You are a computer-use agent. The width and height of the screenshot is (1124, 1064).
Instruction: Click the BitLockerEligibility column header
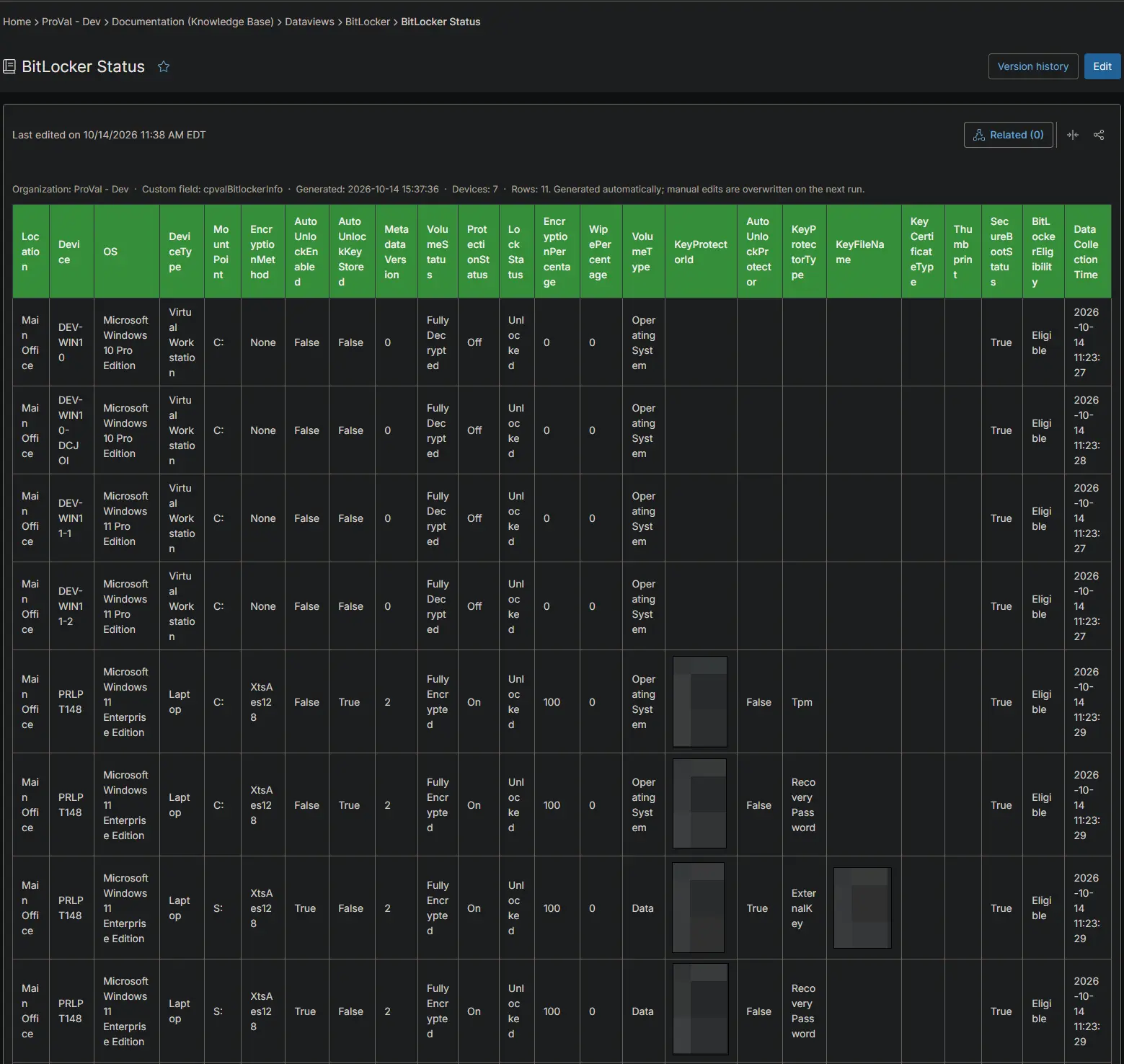click(x=1044, y=252)
